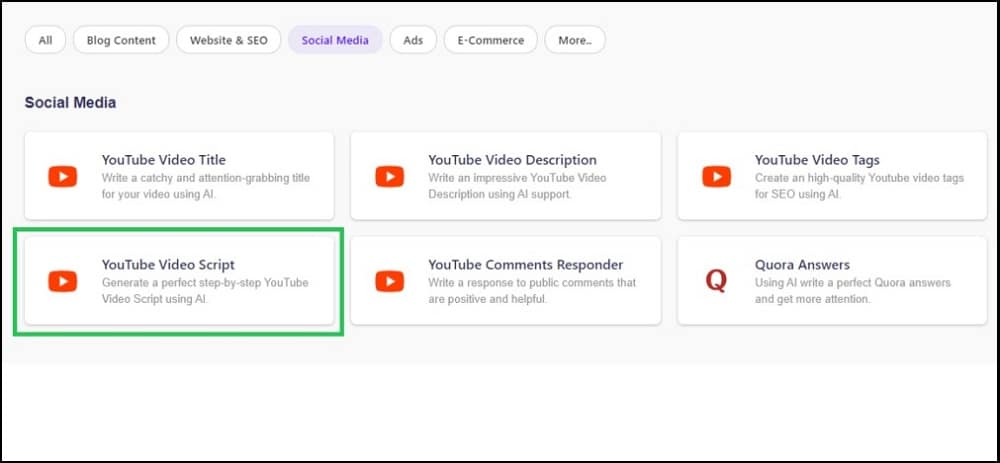This screenshot has width=1000, height=463.
Task: Click the 'Write a response to public comments' text
Action: [x=532, y=291]
